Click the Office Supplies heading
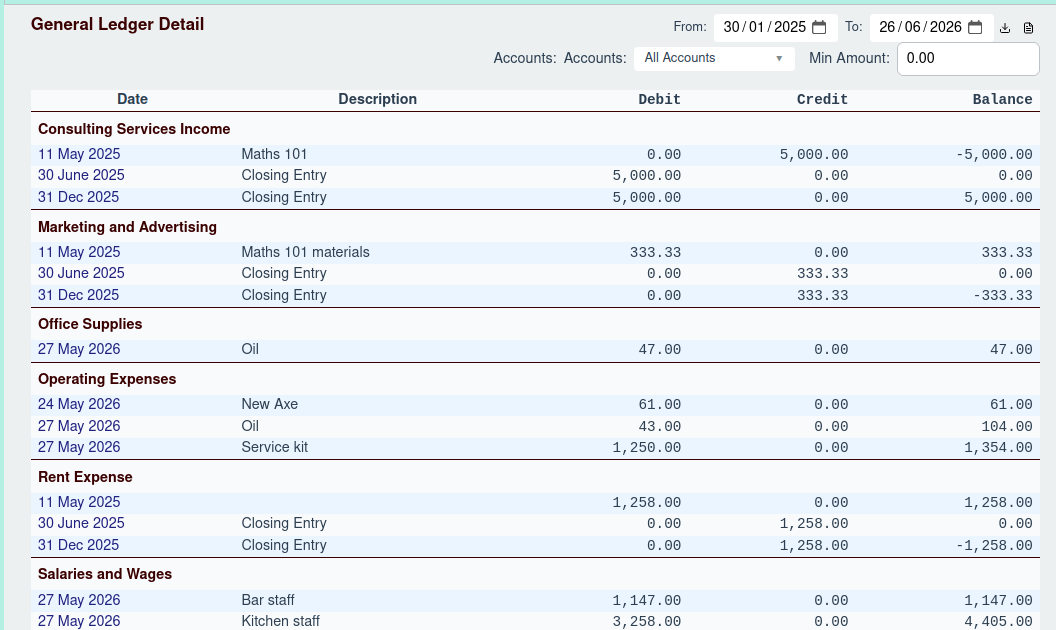 click(x=90, y=324)
